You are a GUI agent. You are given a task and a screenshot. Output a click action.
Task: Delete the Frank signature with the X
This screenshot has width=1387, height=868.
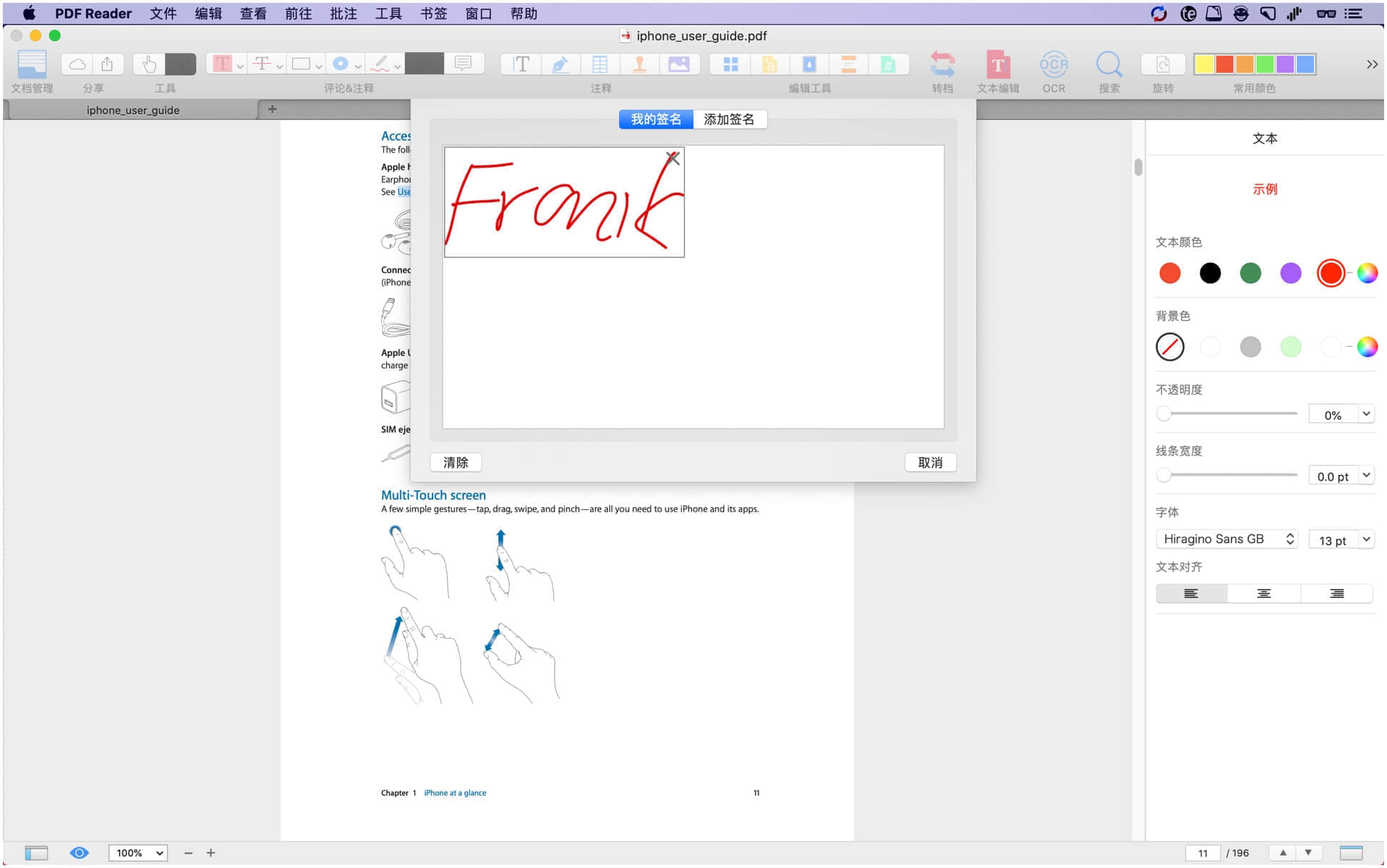pos(672,158)
